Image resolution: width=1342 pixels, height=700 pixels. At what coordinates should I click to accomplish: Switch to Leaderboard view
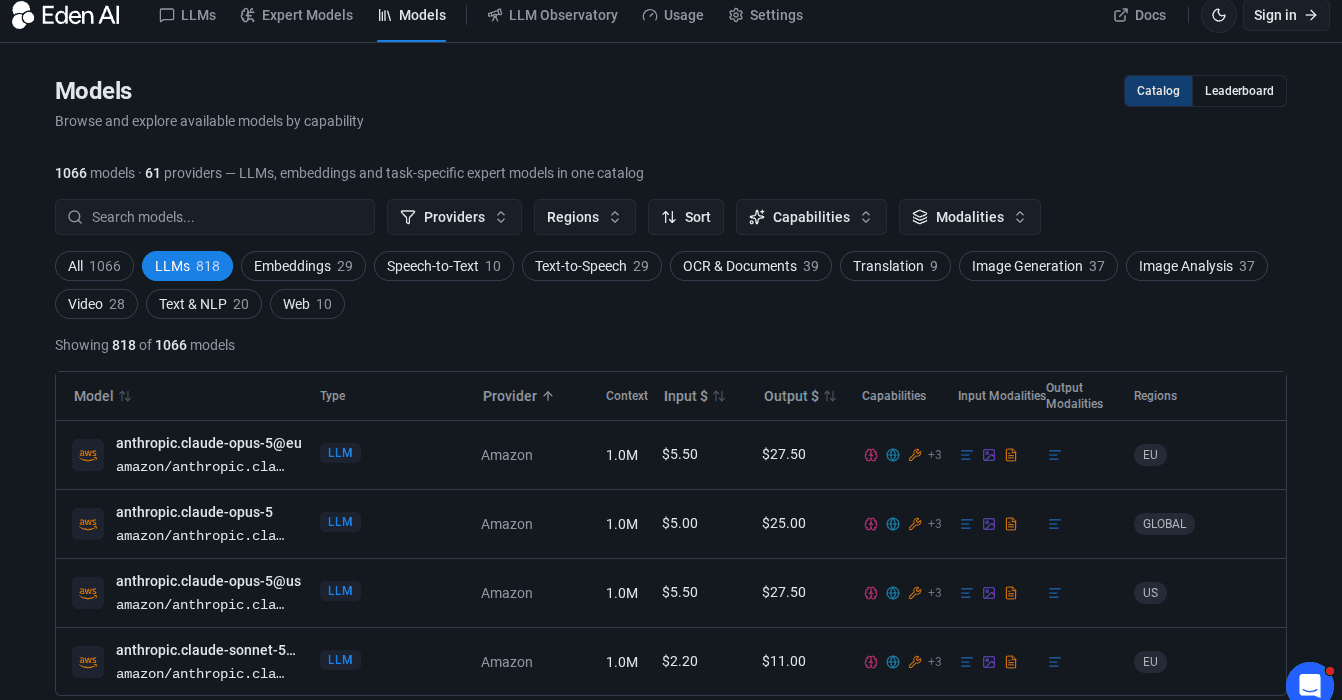pyautogui.click(x=1239, y=91)
